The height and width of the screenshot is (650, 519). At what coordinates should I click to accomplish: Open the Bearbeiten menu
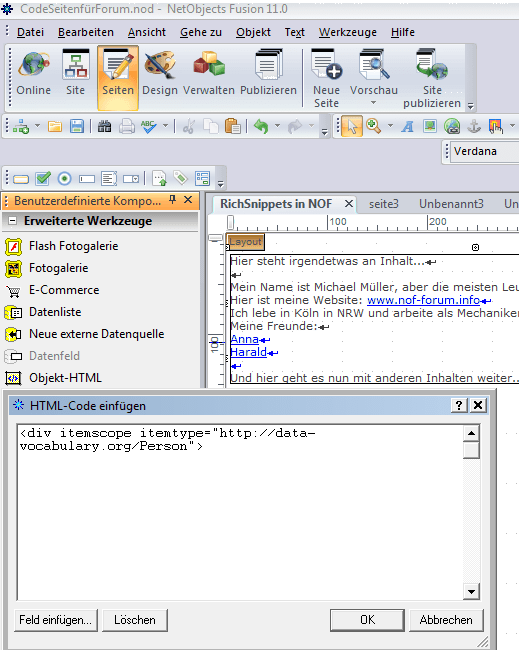[x=86, y=32]
